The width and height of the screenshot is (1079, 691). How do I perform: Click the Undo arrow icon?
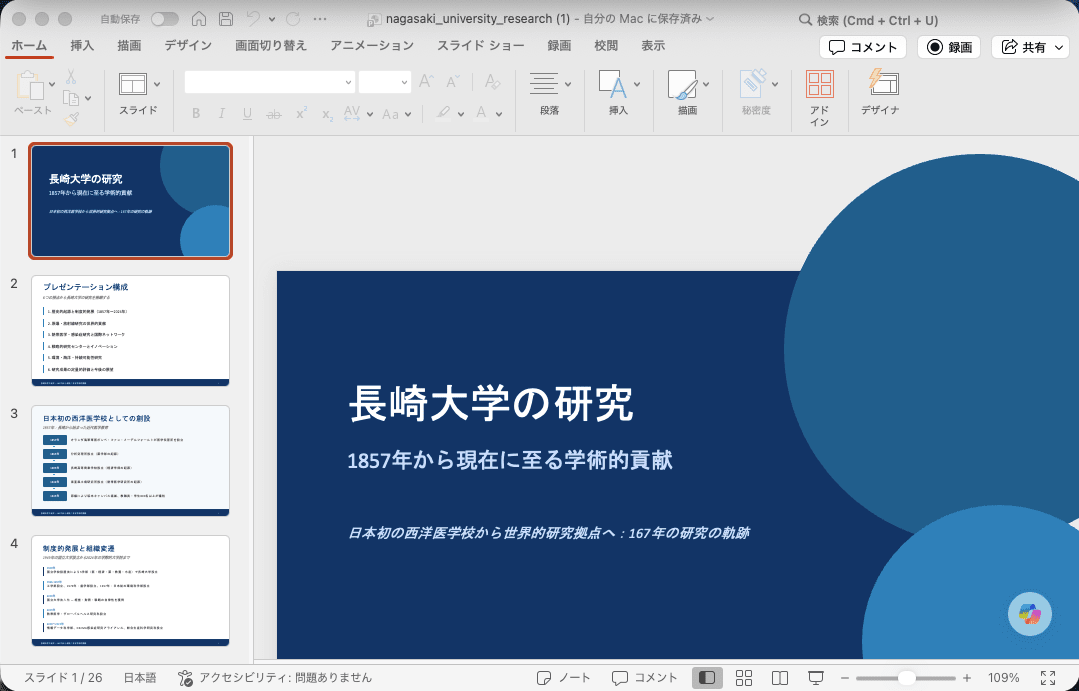(x=253, y=19)
